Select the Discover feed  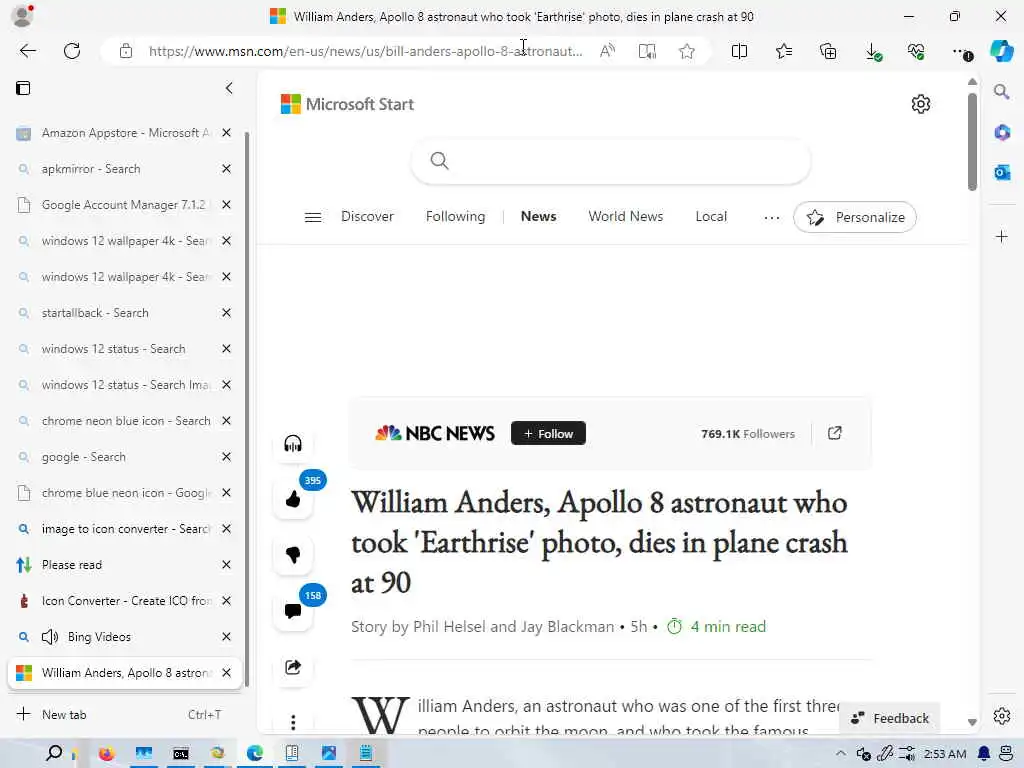(x=367, y=216)
